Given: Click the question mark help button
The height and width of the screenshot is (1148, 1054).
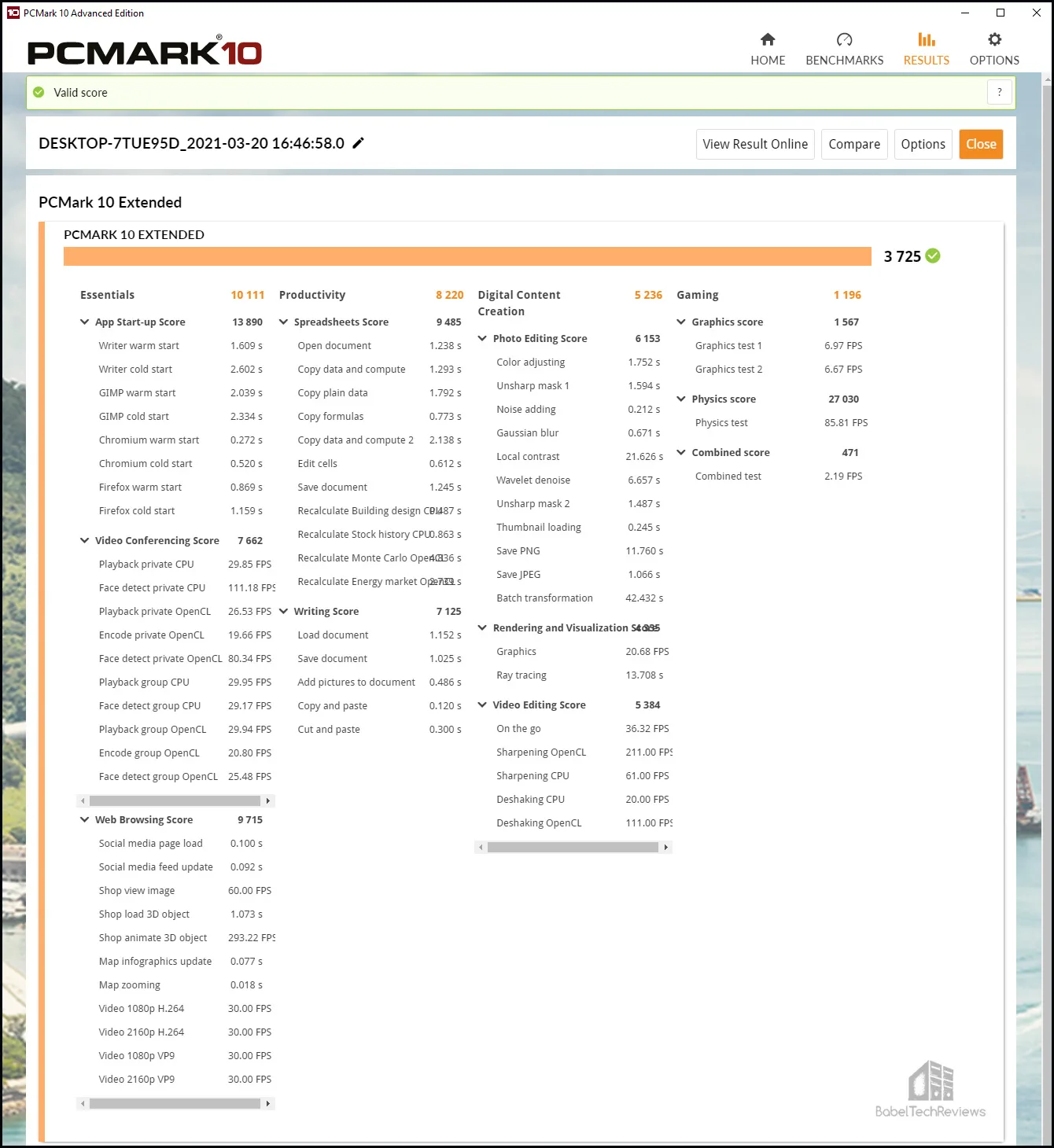Looking at the screenshot, I should tap(1000, 92).
